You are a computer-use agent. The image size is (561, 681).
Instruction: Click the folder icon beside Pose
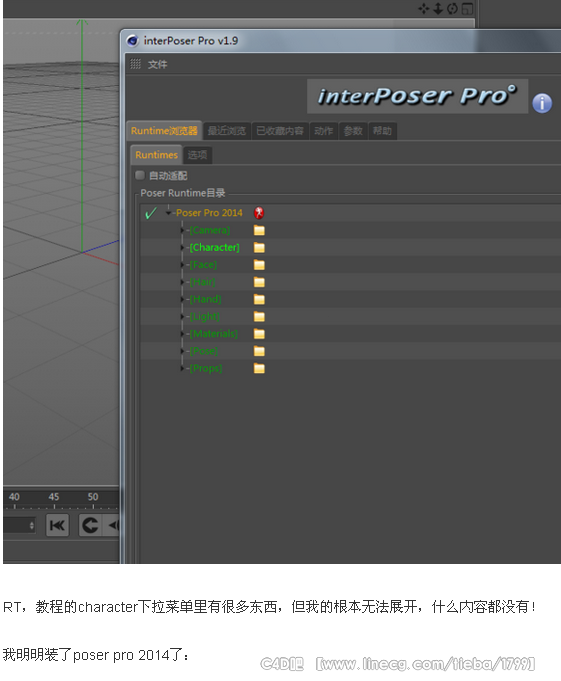coord(259,351)
